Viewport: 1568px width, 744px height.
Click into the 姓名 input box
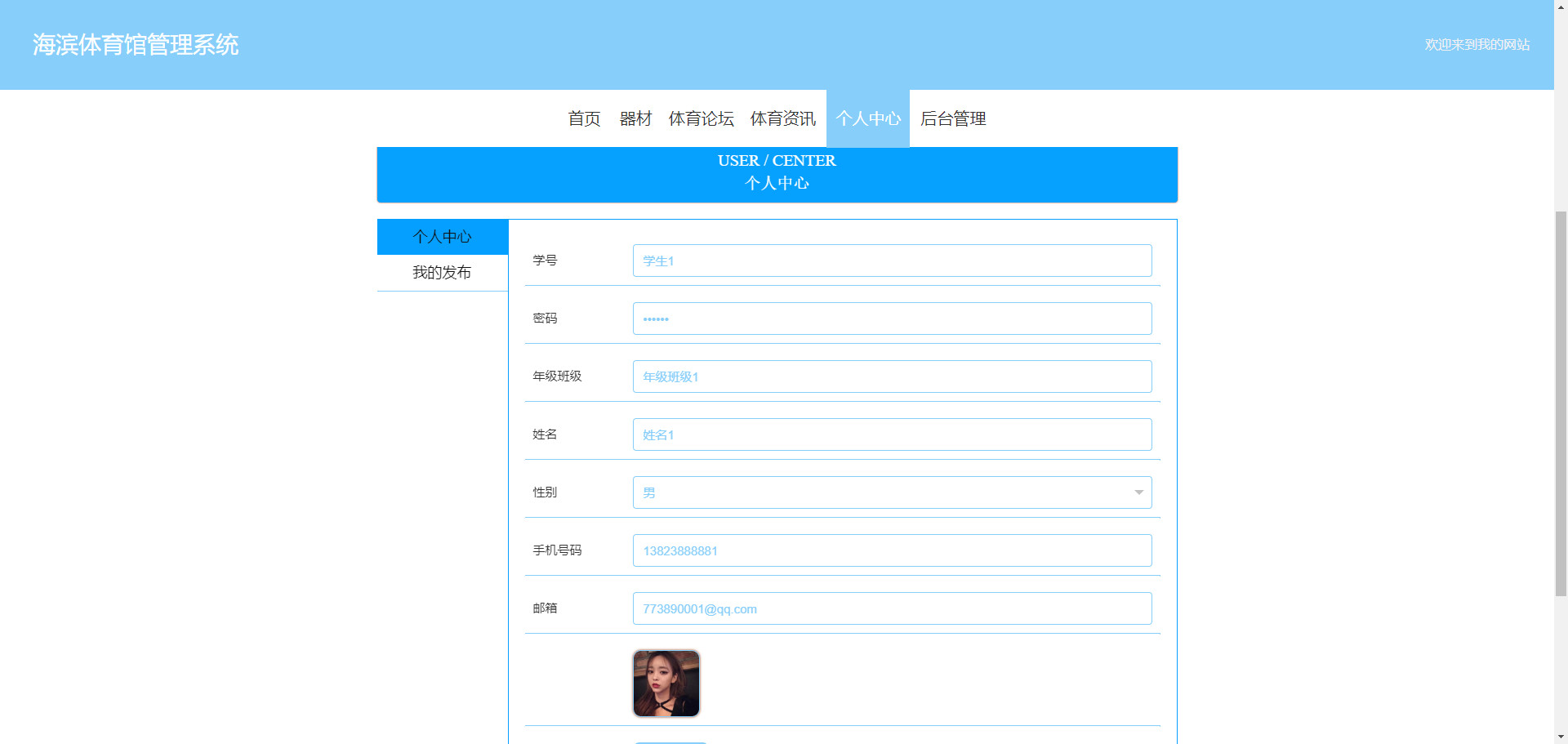(892, 434)
